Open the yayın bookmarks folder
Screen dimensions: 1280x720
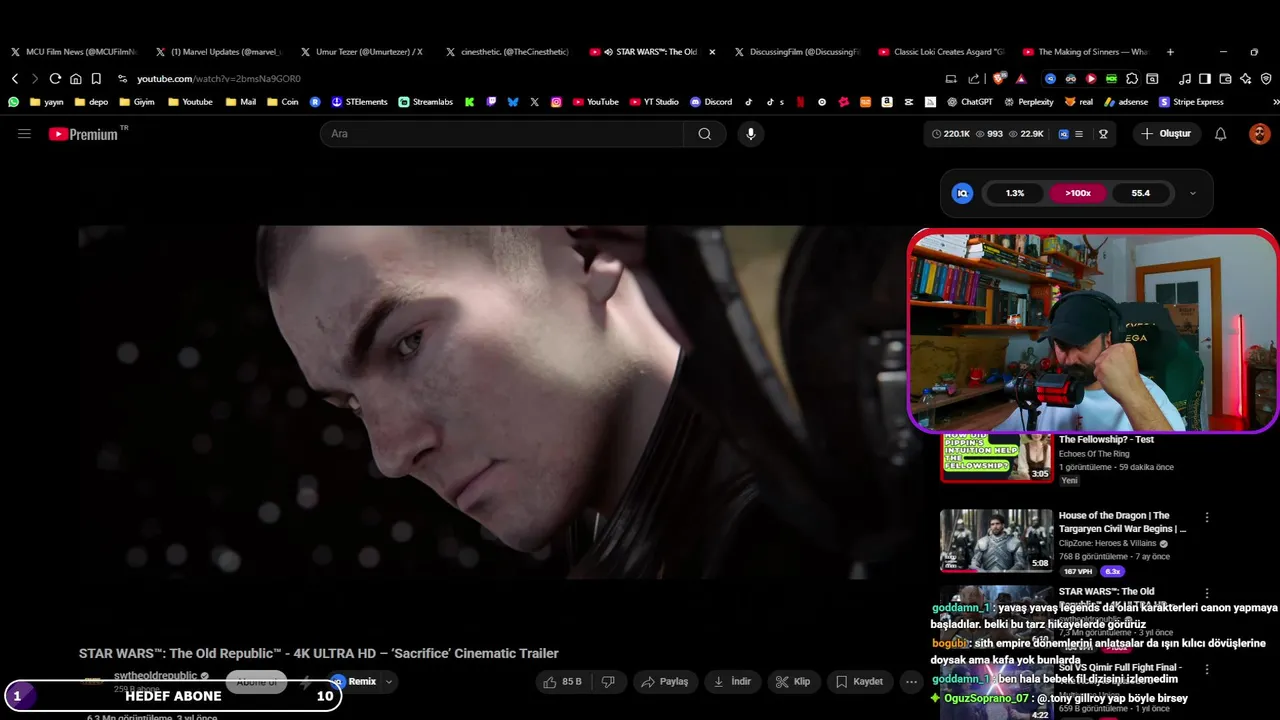pyautogui.click(x=47, y=101)
